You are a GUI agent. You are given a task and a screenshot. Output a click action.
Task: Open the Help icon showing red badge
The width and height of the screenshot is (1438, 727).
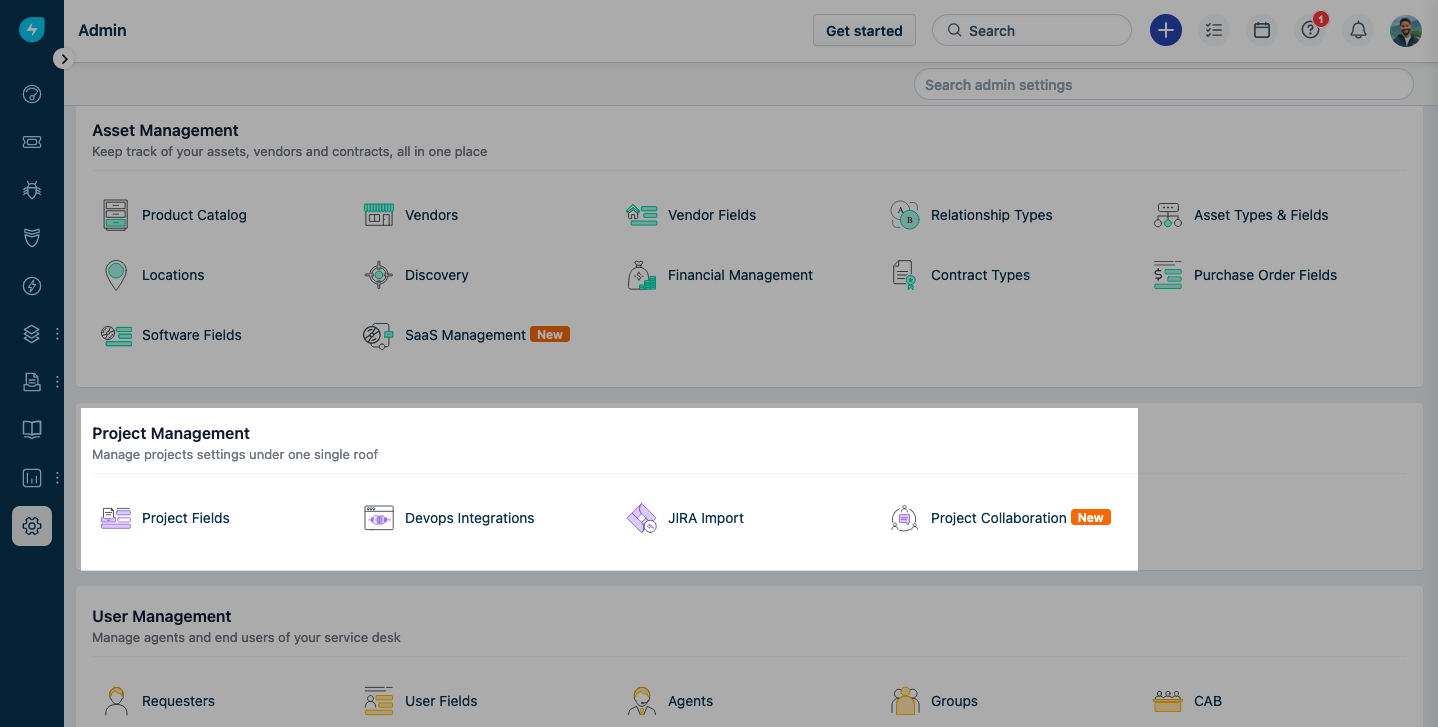pyautogui.click(x=1310, y=30)
